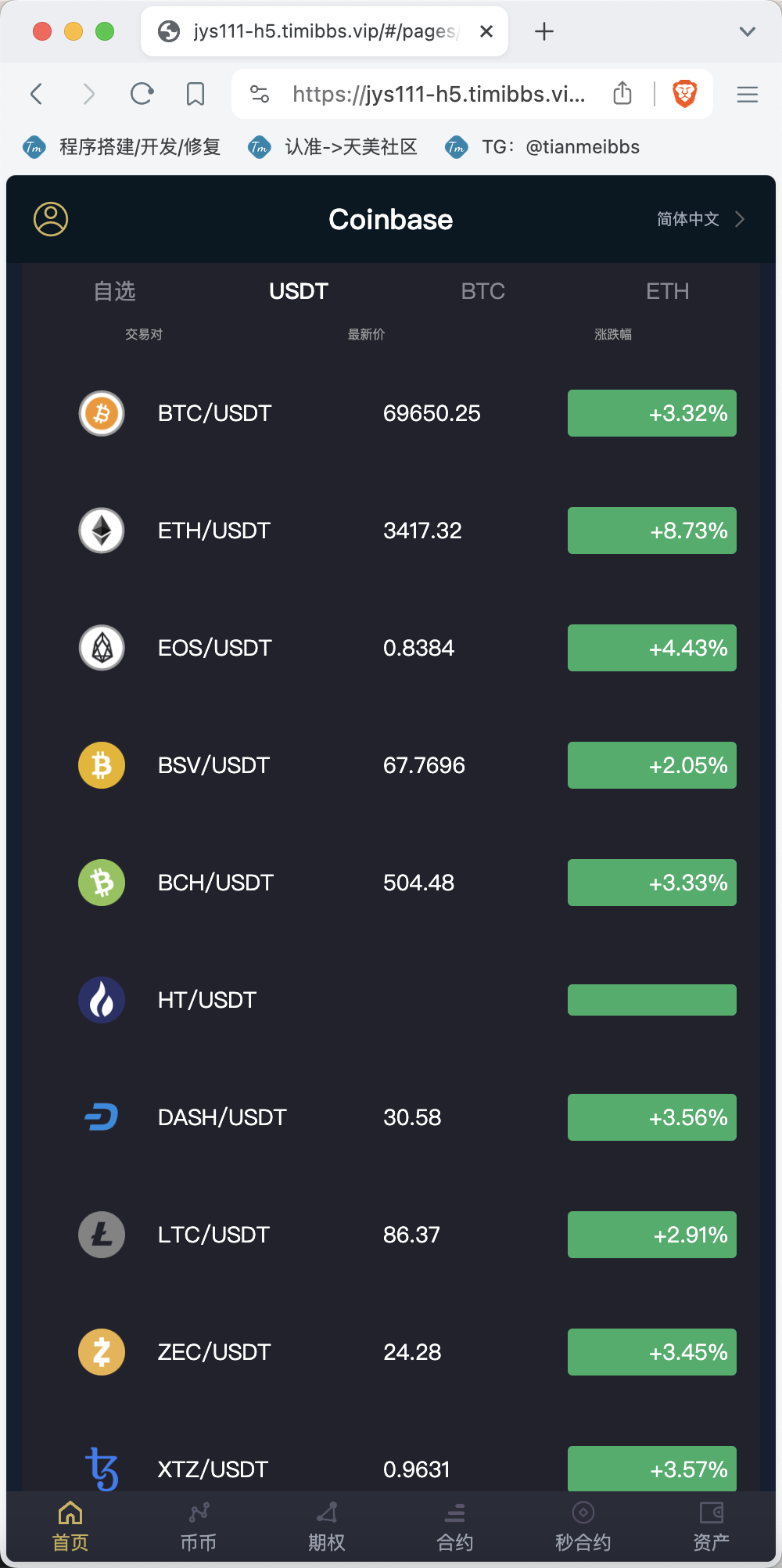Click the browser bookmark icon

point(195,95)
